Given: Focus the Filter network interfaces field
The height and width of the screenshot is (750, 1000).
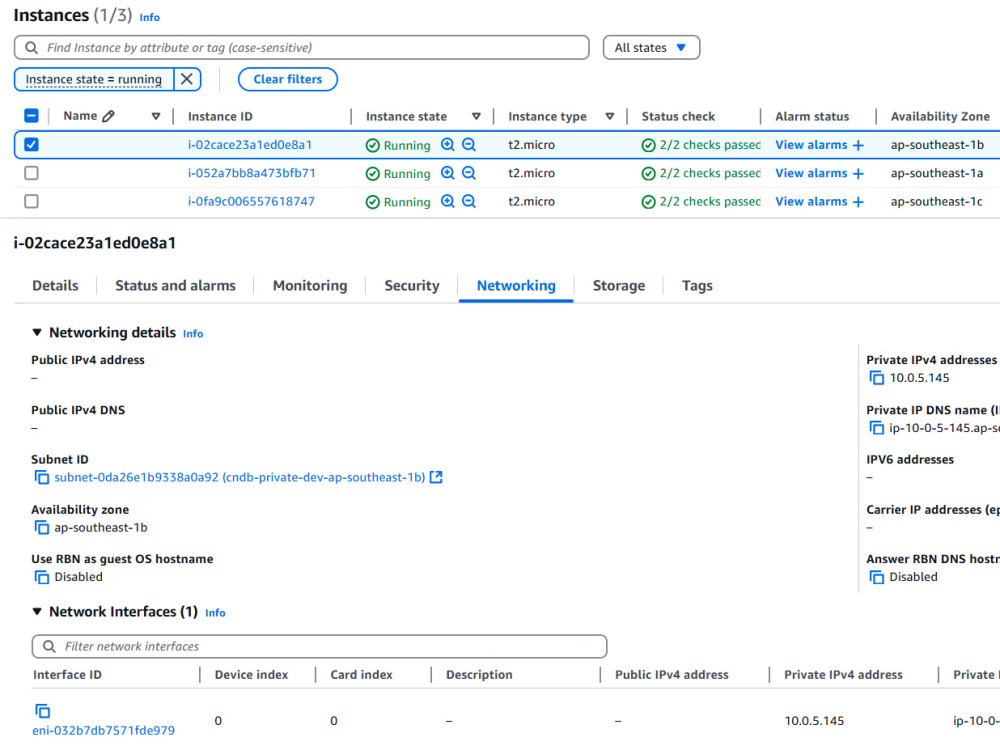Looking at the screenshot, I should (320, 646).
